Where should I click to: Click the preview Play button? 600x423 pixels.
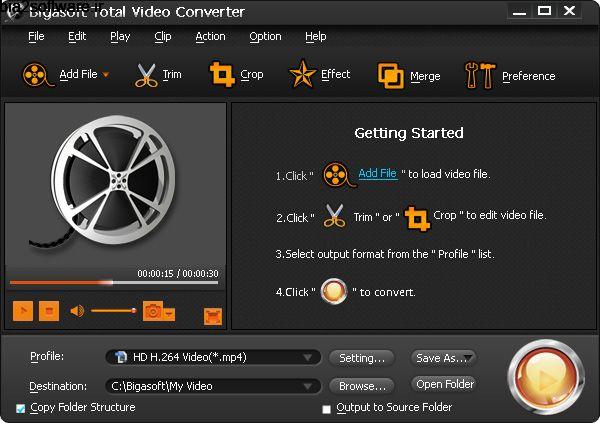(x=23, y=310)
